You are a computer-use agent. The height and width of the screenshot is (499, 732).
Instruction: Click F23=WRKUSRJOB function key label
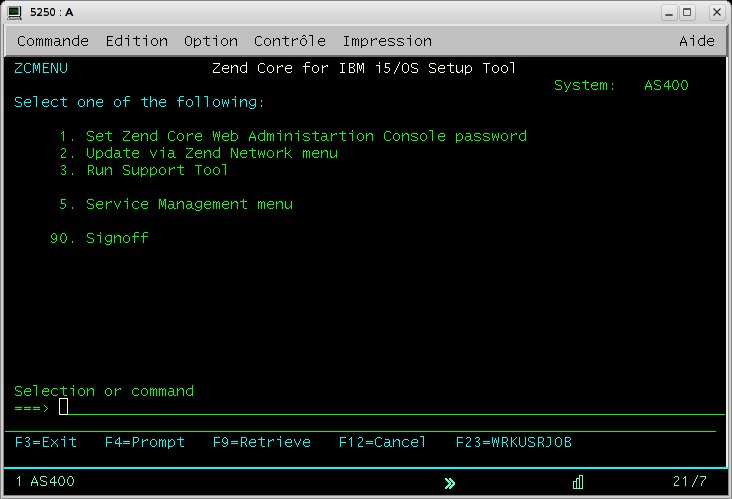pyautogui.click(x=514, y=442)
